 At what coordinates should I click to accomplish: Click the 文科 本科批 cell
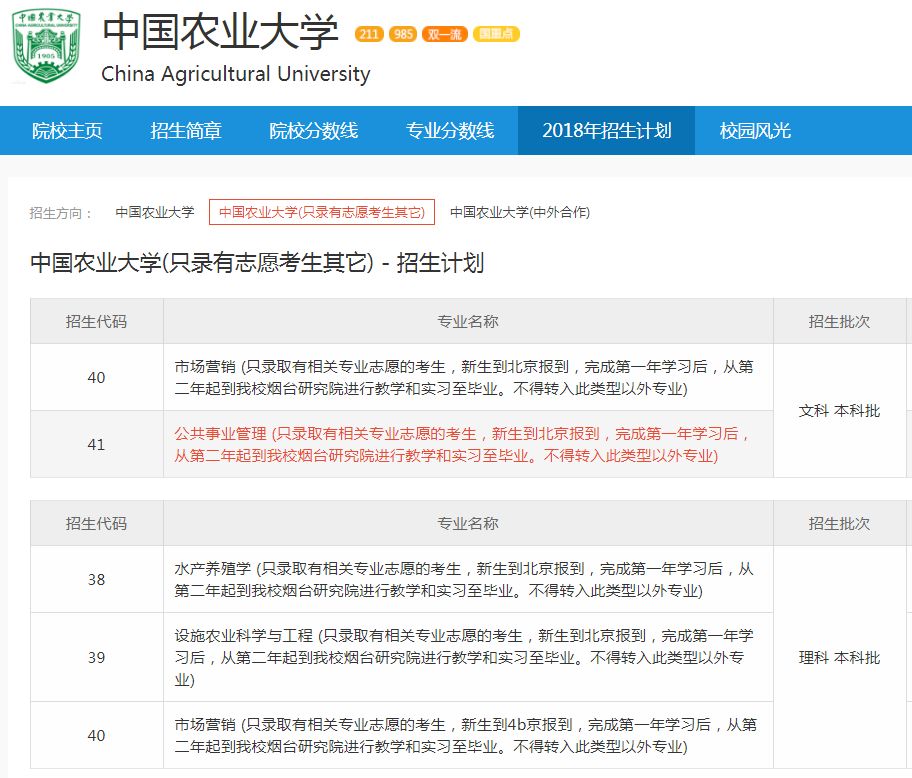(839, 411)
